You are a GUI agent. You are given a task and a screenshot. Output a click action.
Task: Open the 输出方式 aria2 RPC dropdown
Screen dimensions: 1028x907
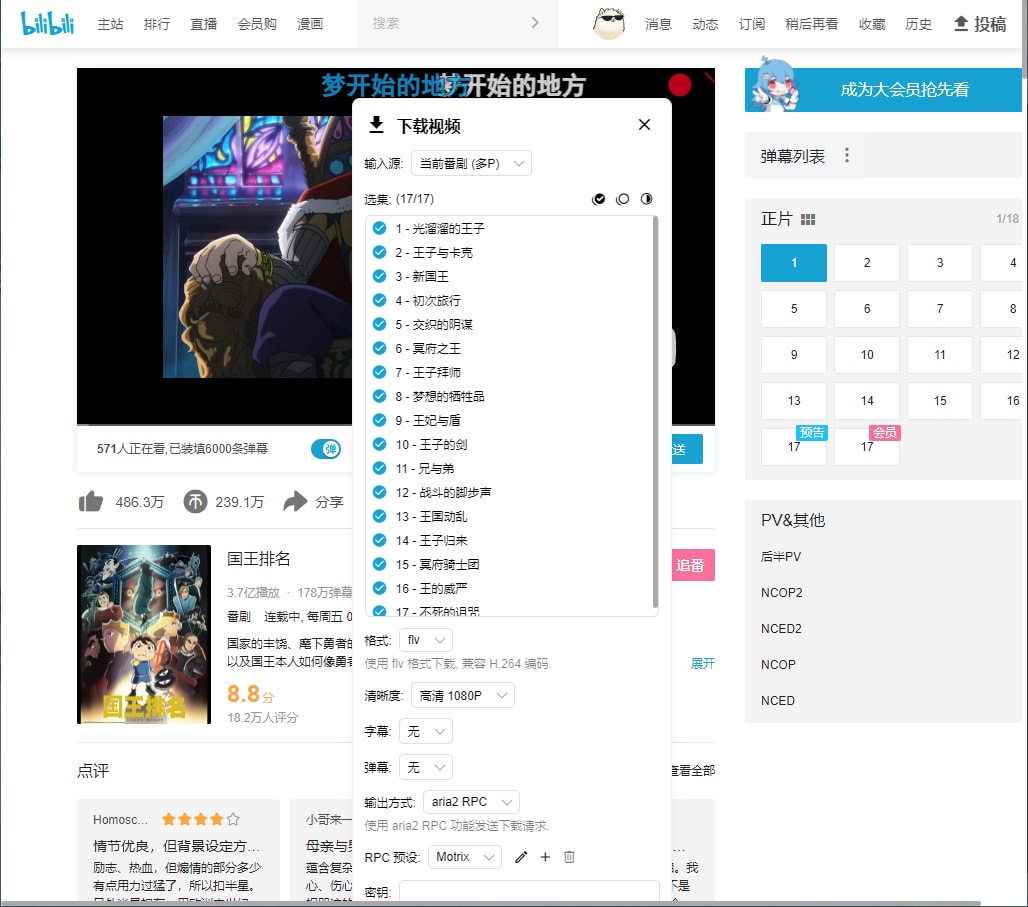point(471,802)
